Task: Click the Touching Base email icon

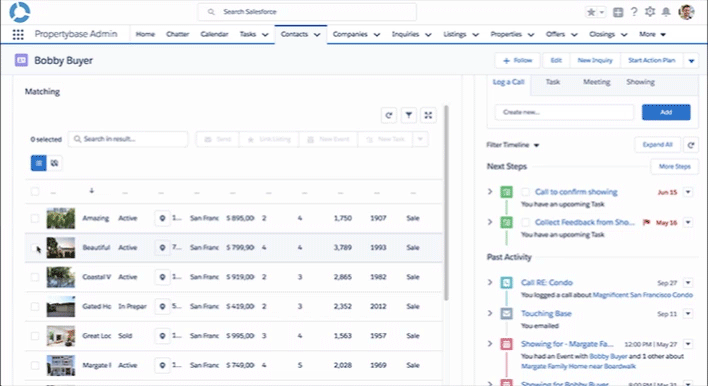Action: click(507, 313)
